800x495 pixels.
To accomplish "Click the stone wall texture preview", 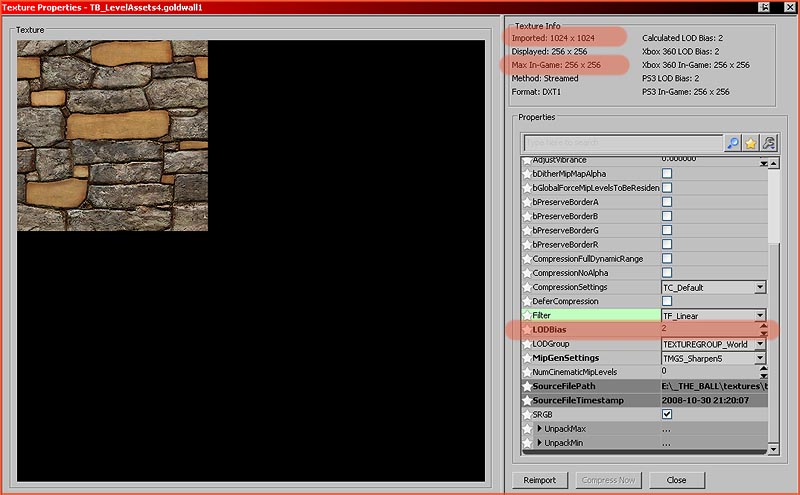I will (x=112, y=135).
